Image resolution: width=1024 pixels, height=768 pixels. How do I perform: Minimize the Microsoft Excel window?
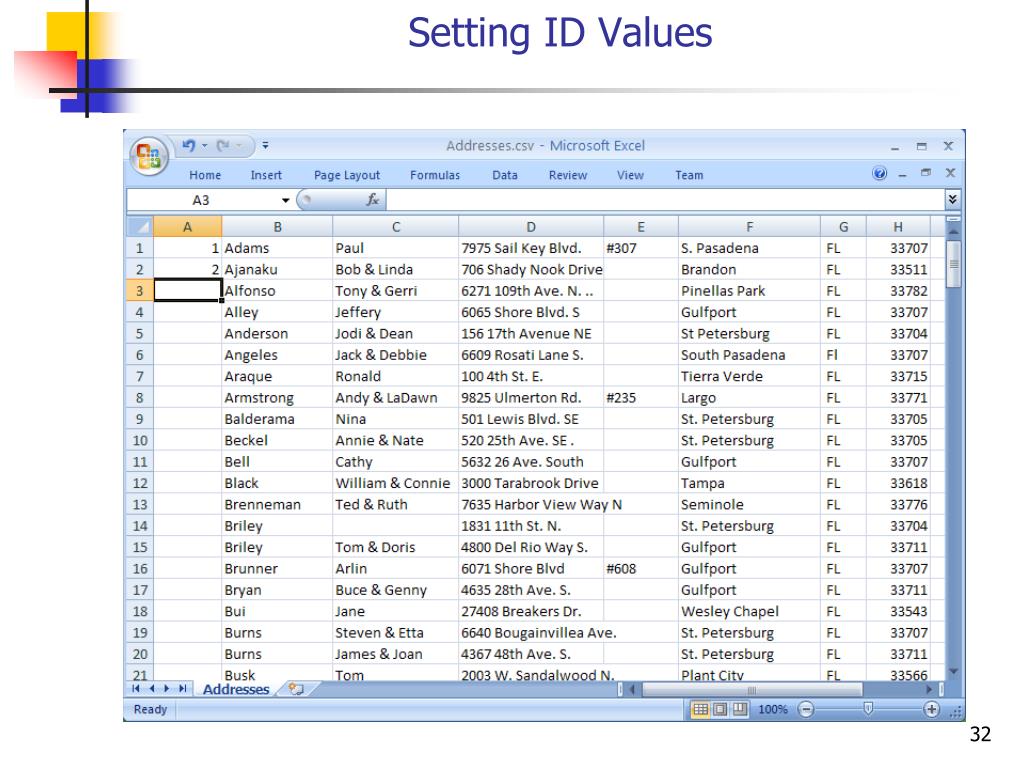pos(895,147)
